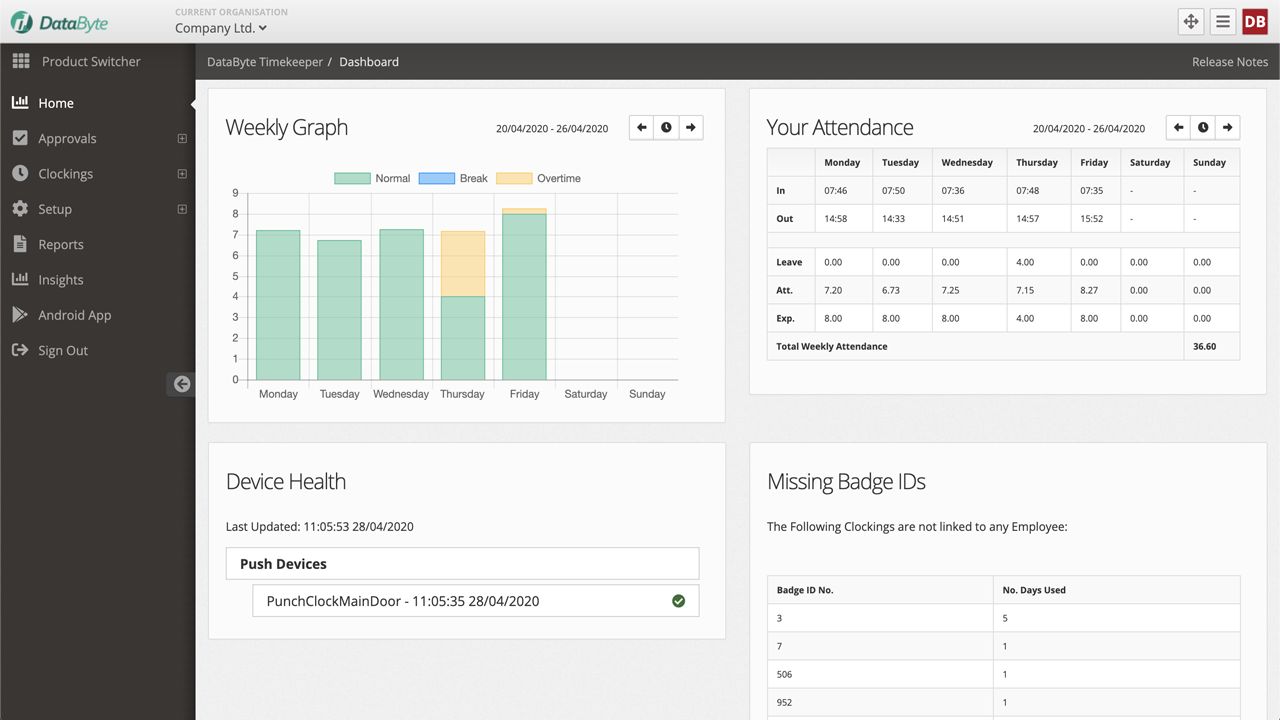Viewport: 1280px width, 720px height.
Task: Select Reports in the sidebar
Action: [60, 244]
